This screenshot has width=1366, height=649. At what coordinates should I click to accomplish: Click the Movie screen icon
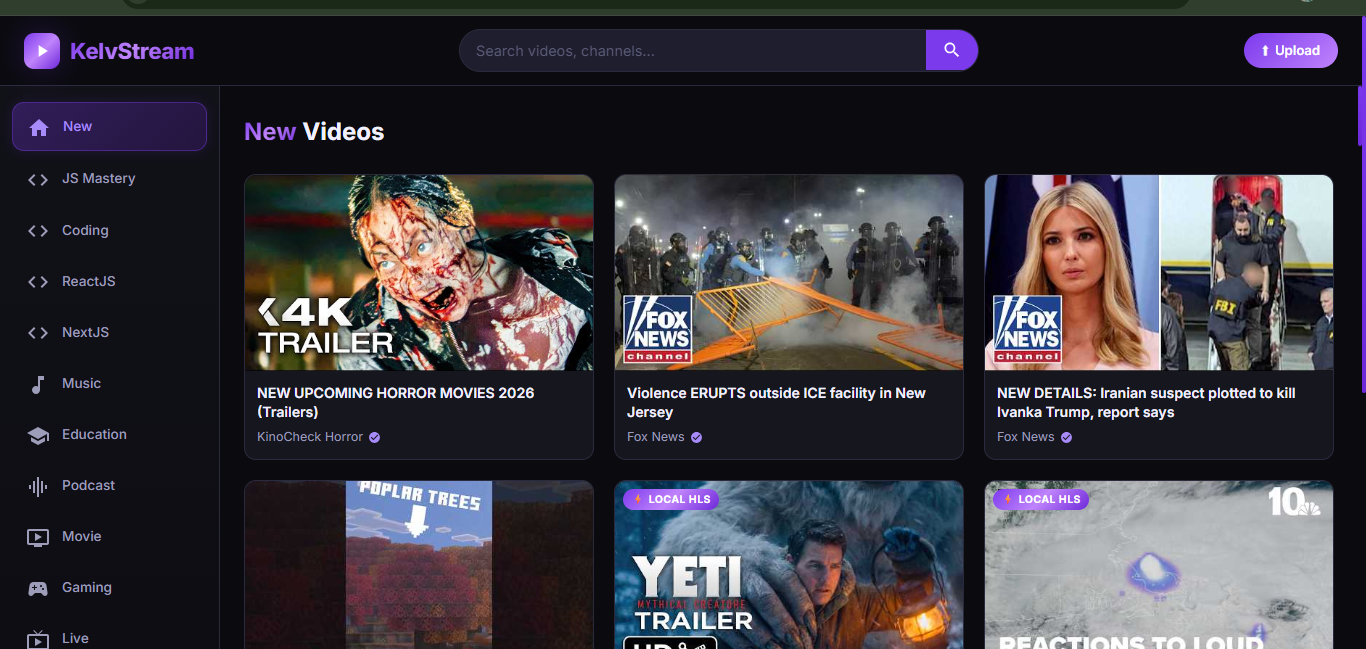[x=38, y=537]
